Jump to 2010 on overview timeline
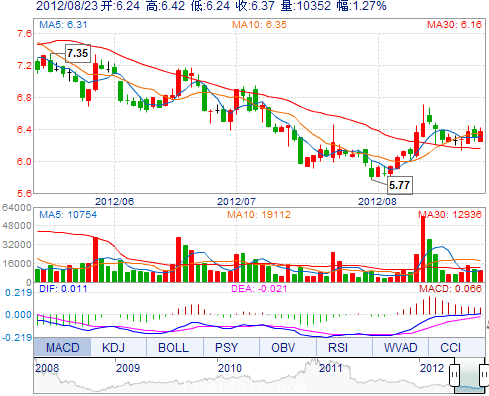 230,368
